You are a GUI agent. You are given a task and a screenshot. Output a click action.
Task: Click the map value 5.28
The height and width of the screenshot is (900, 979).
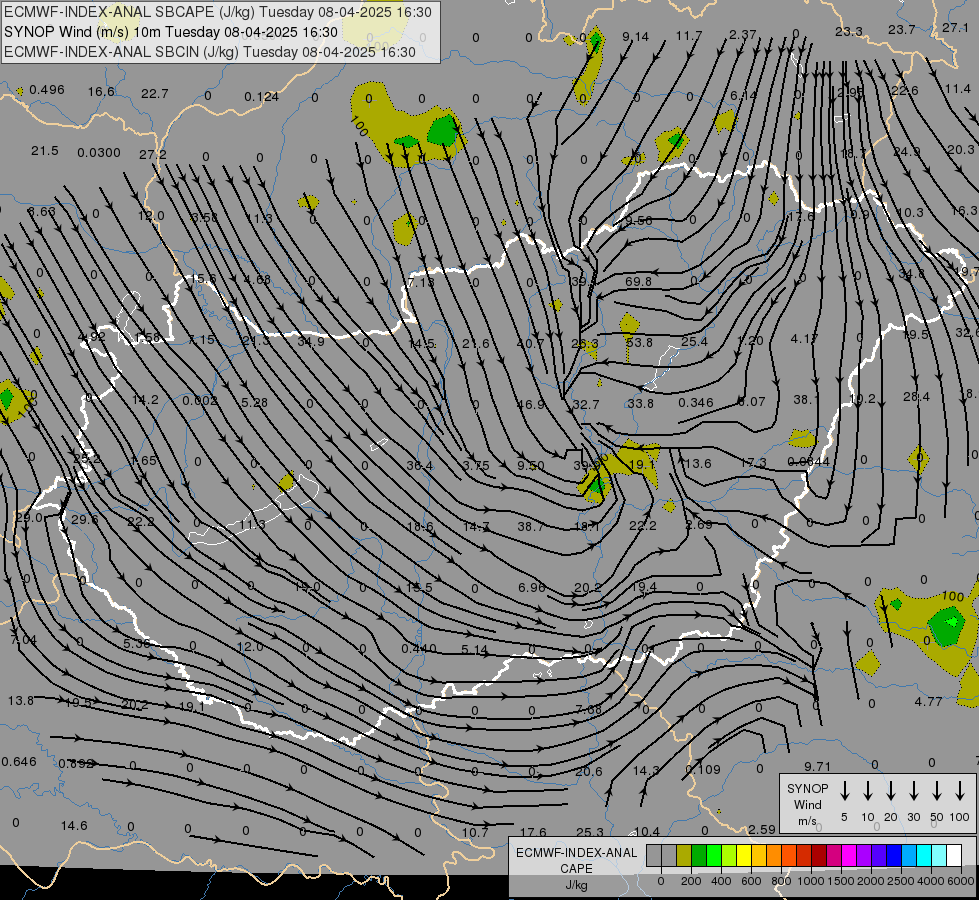click(x=254, y=403)
